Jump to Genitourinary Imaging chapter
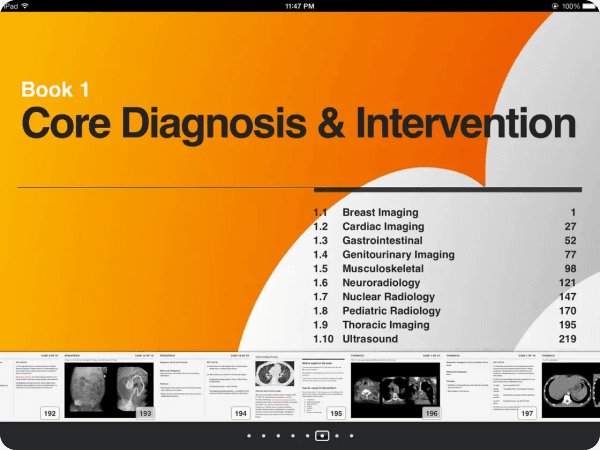The height and width of the screenshot is (450, 600). click(398, 255)
